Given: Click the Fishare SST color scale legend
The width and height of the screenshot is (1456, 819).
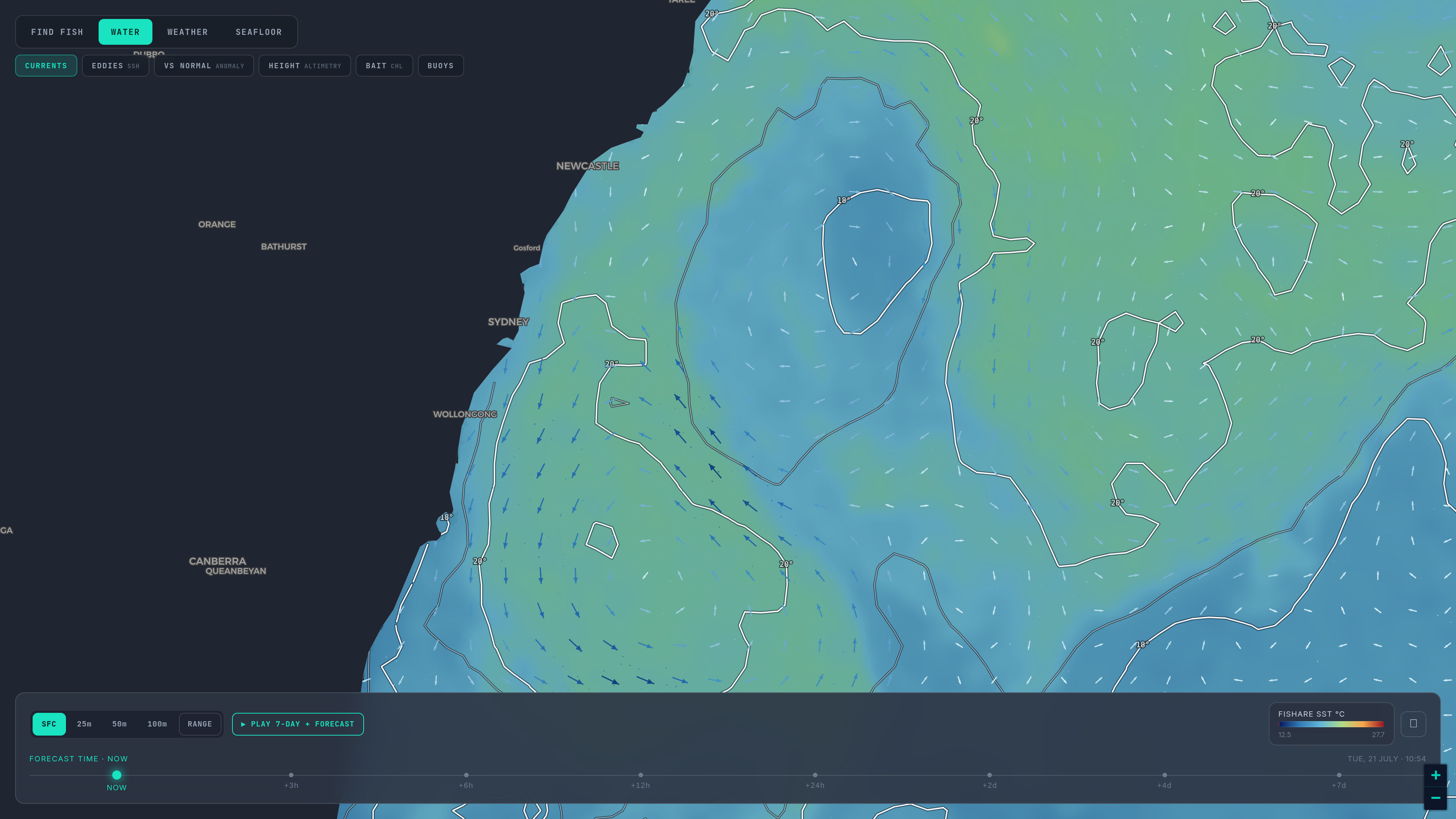Looking at the screenshot, I should coord(1332,724).
